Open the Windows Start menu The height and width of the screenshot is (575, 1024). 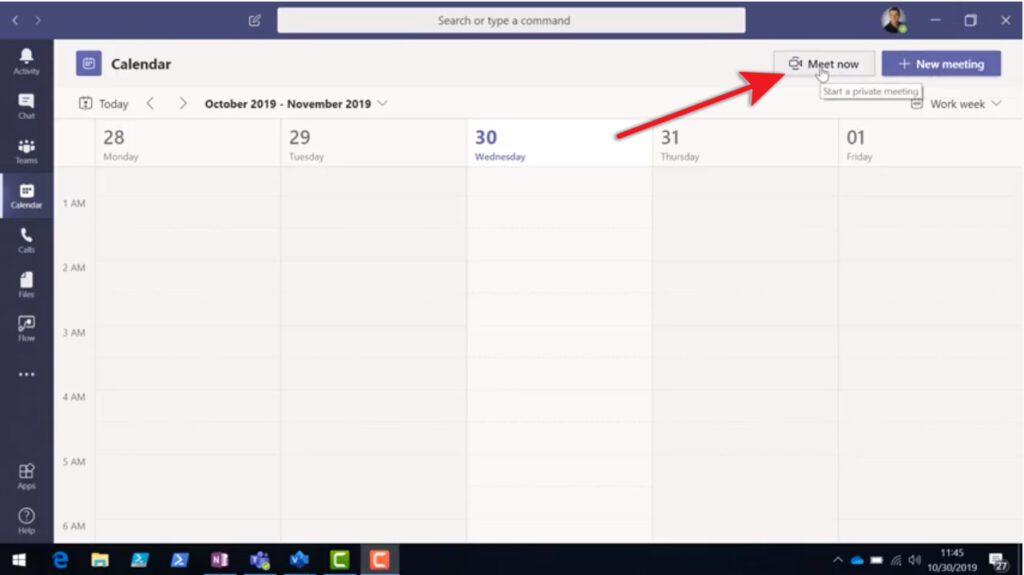(x=19, y=560)
